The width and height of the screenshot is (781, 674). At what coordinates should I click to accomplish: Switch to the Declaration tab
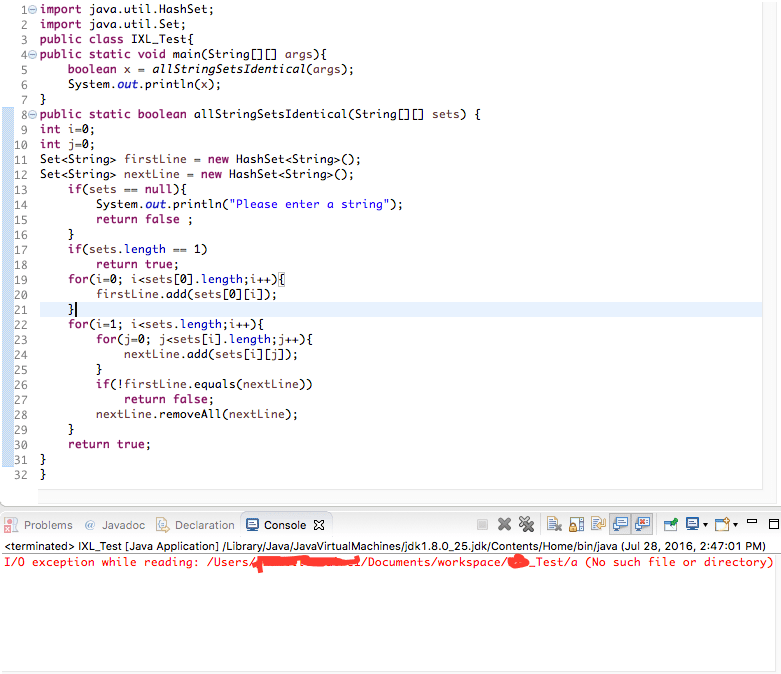tap(195, 525)
